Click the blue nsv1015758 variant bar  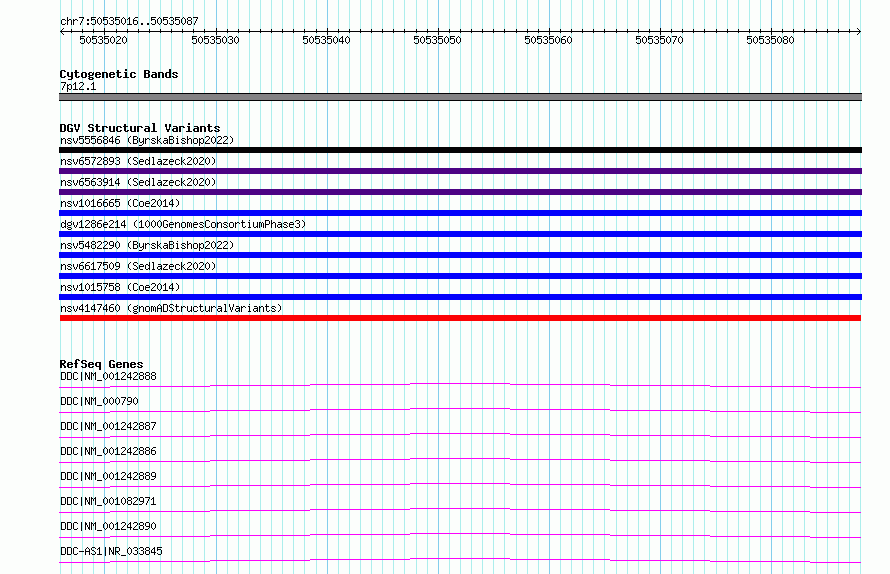460,297
